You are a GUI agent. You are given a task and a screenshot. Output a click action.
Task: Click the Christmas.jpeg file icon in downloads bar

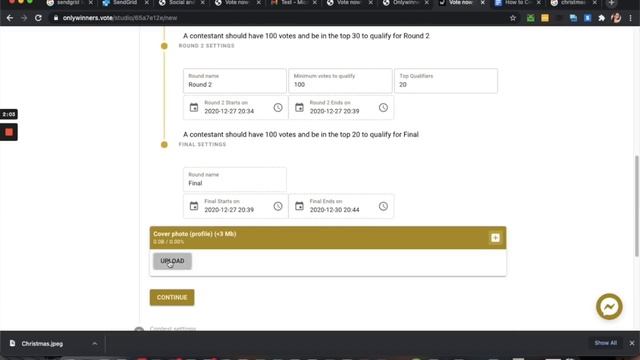[13, 343]
